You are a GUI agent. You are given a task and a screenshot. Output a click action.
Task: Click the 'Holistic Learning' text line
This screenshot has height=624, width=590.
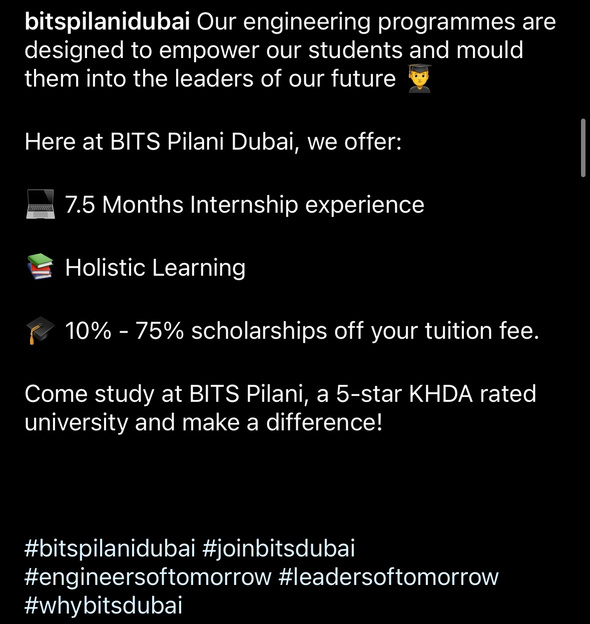click(x=155, y=267)
